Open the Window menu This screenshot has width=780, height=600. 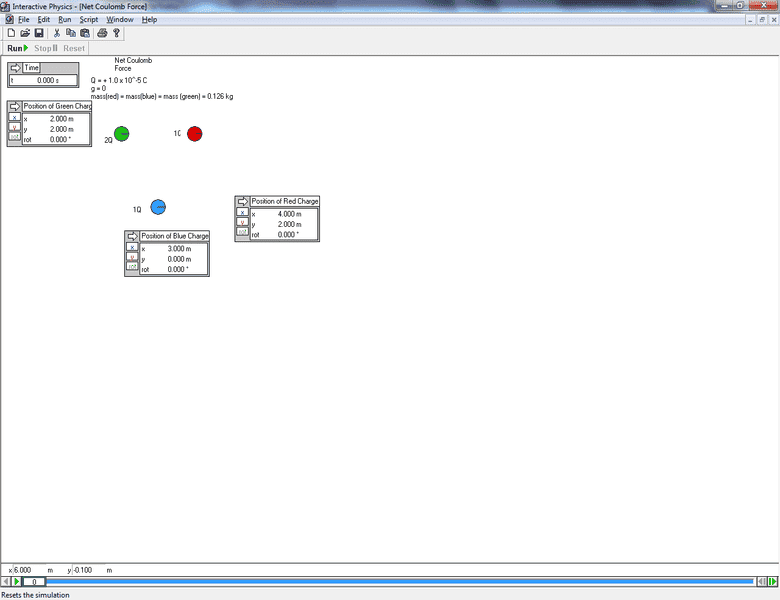tap(120, 19)
